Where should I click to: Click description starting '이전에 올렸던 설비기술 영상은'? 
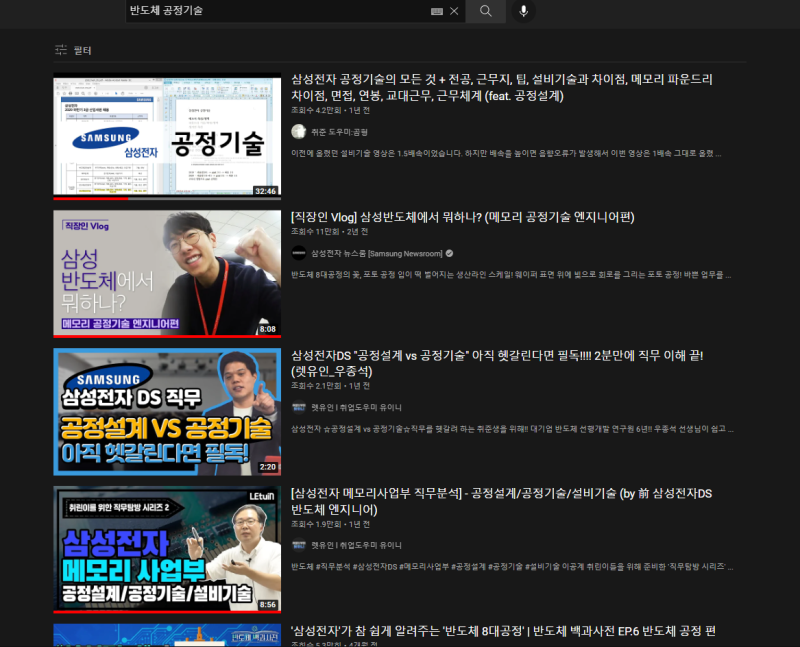click(x=506, y=154)
